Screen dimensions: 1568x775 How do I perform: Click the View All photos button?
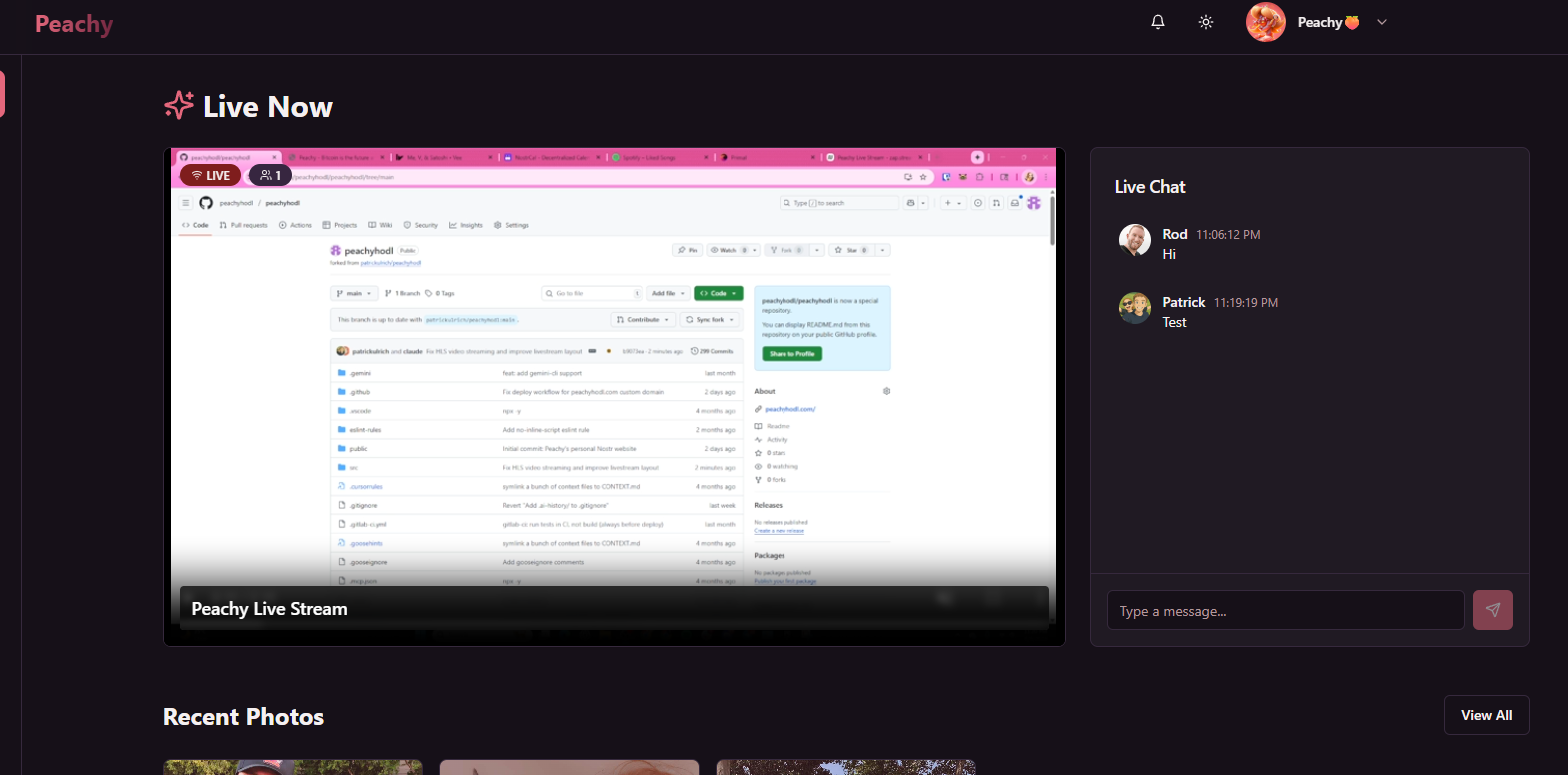tap(1486, 715)
